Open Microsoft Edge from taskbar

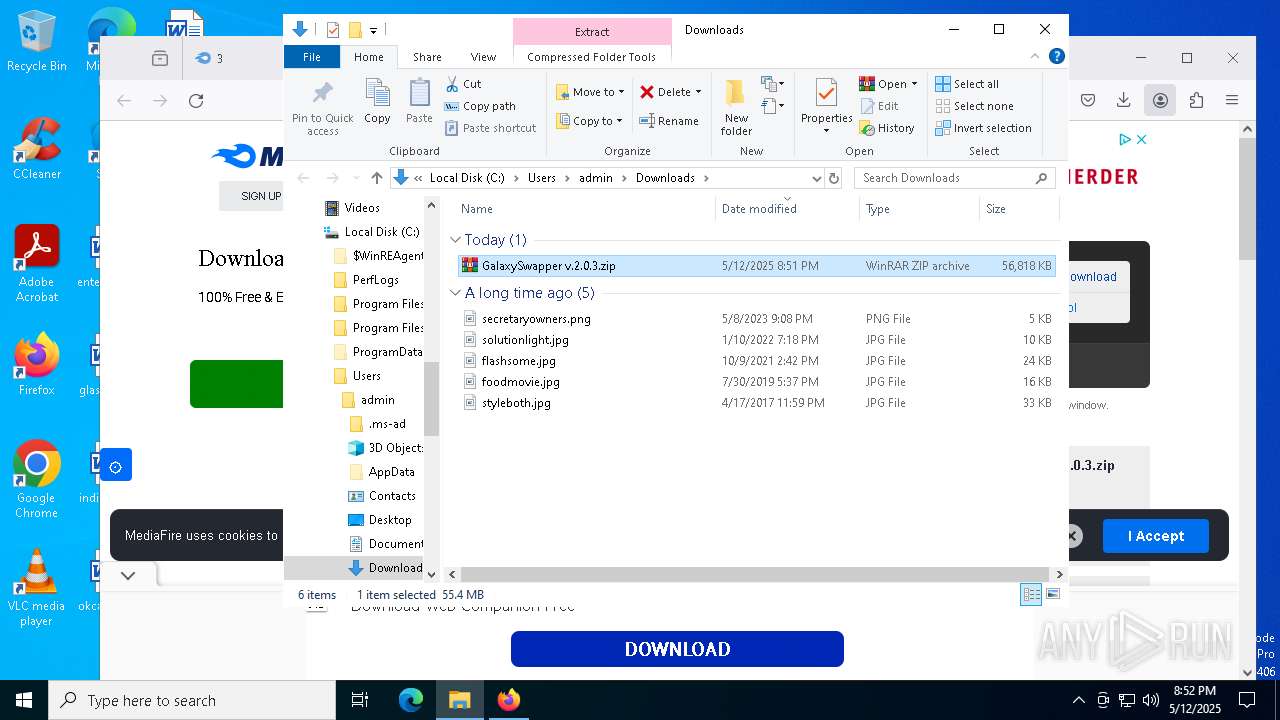pyautogui.click(x=411, y=700)
